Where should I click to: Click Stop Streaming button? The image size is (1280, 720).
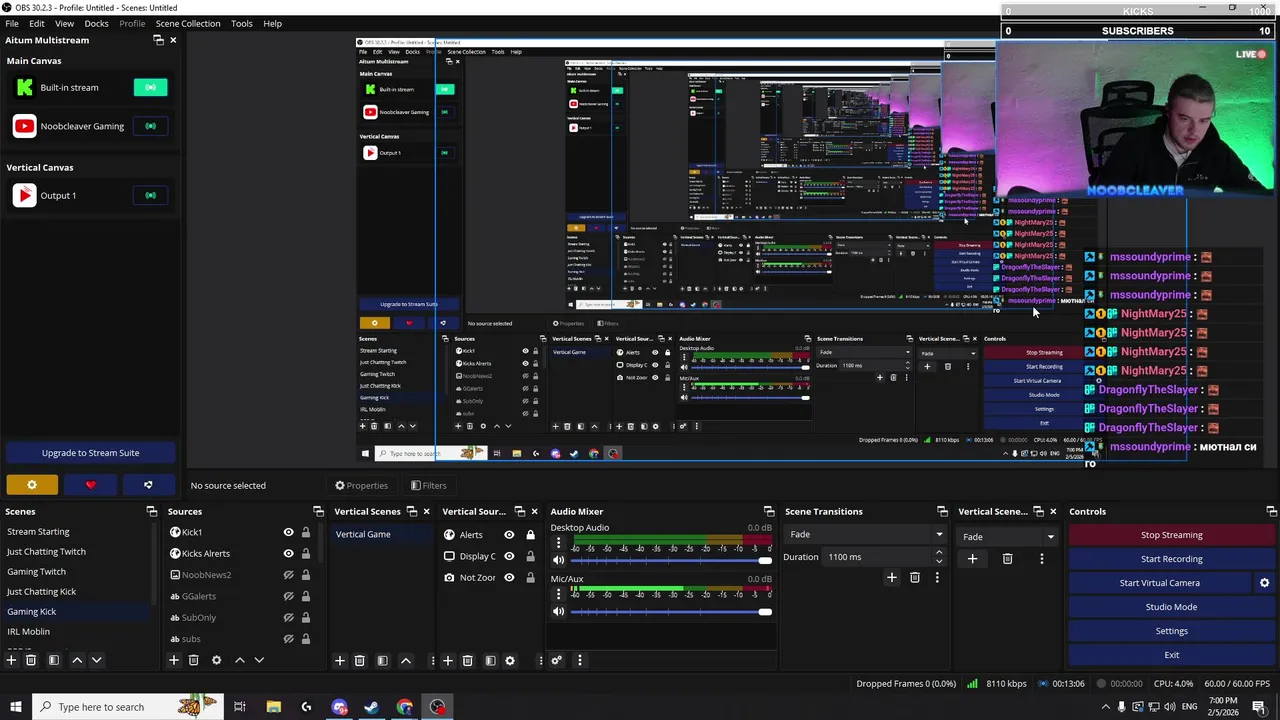click(1172, 535)
